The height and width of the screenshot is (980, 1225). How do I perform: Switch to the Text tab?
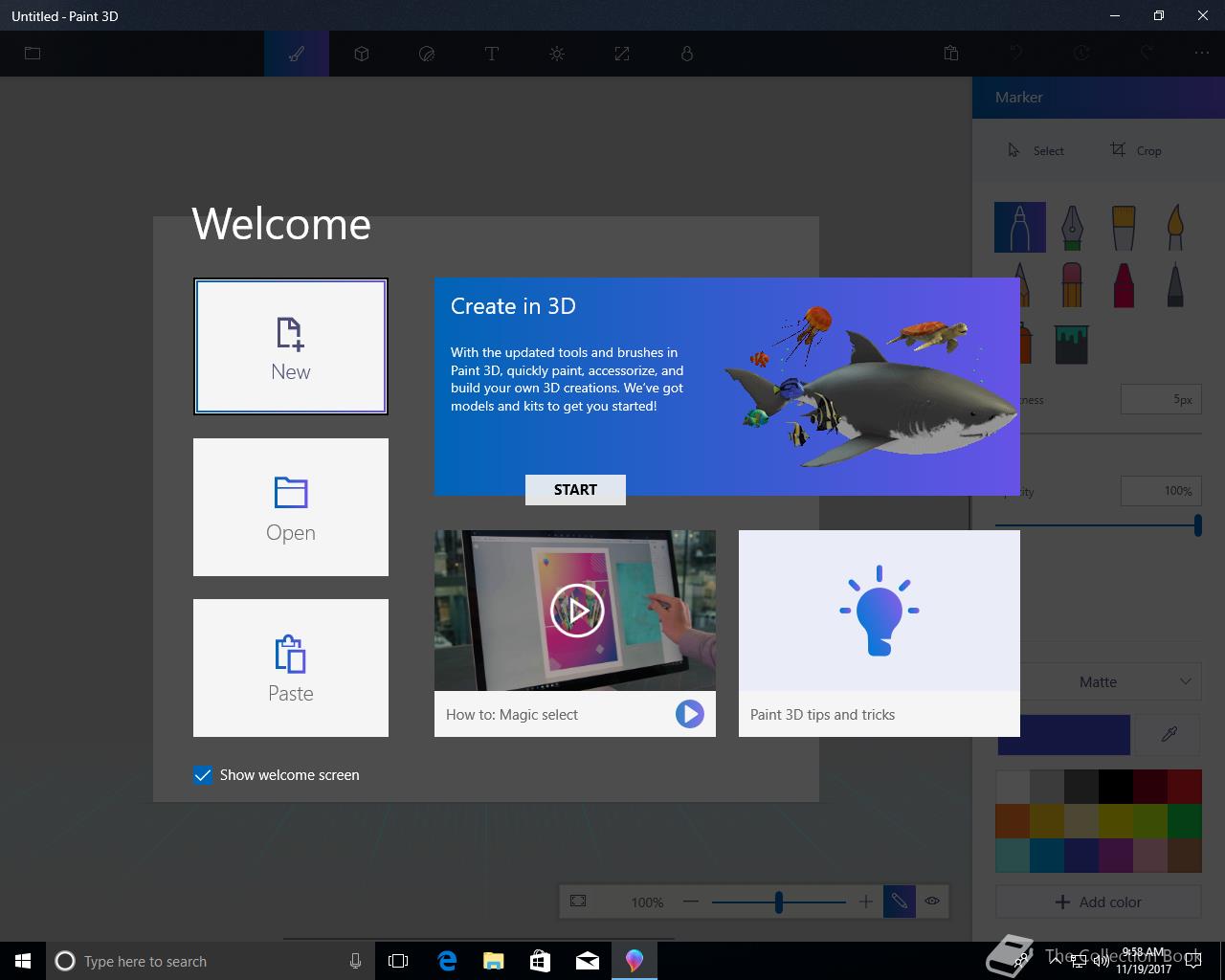coord(492,54)
